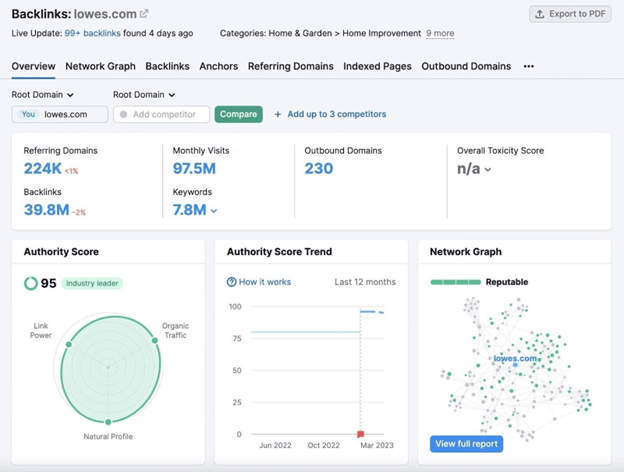Open the How it works link
Screen dimensions: 624x472
coord(265,282)
